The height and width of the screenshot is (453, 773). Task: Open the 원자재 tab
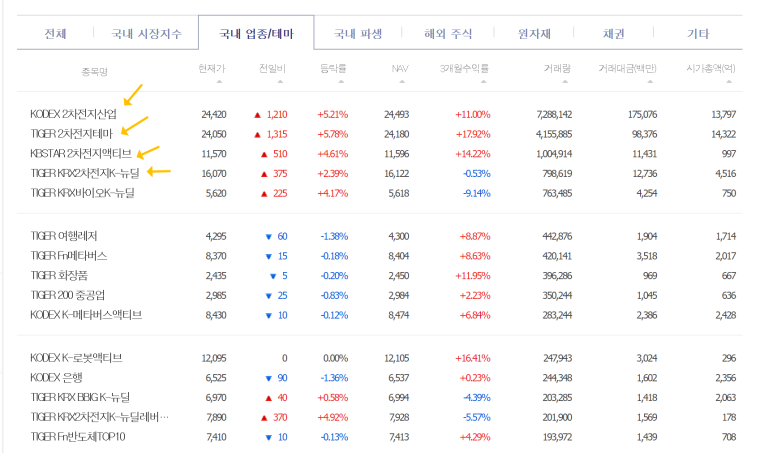[534, 34]
